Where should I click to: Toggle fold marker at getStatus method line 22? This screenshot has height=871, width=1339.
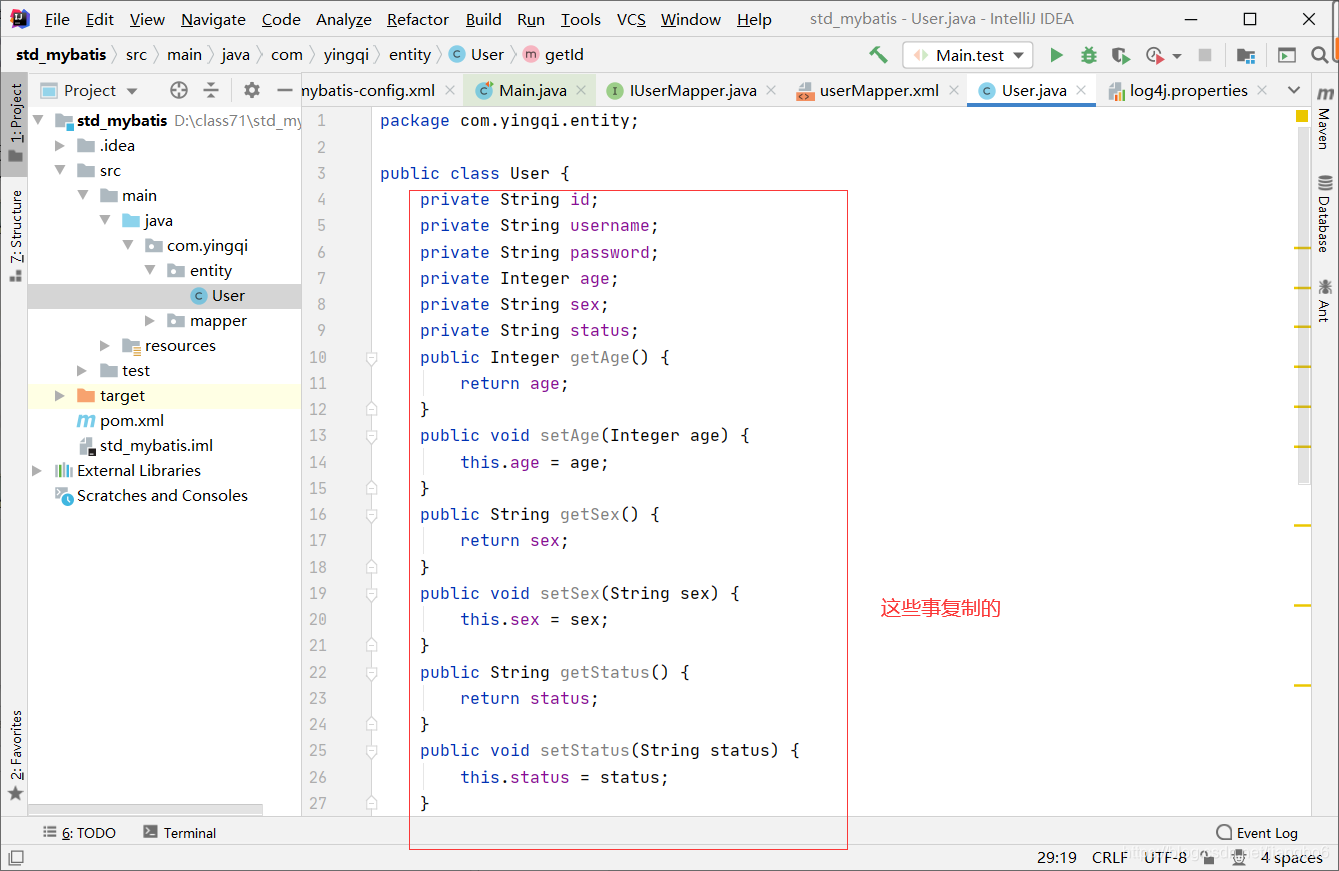(x=371, y=672)
